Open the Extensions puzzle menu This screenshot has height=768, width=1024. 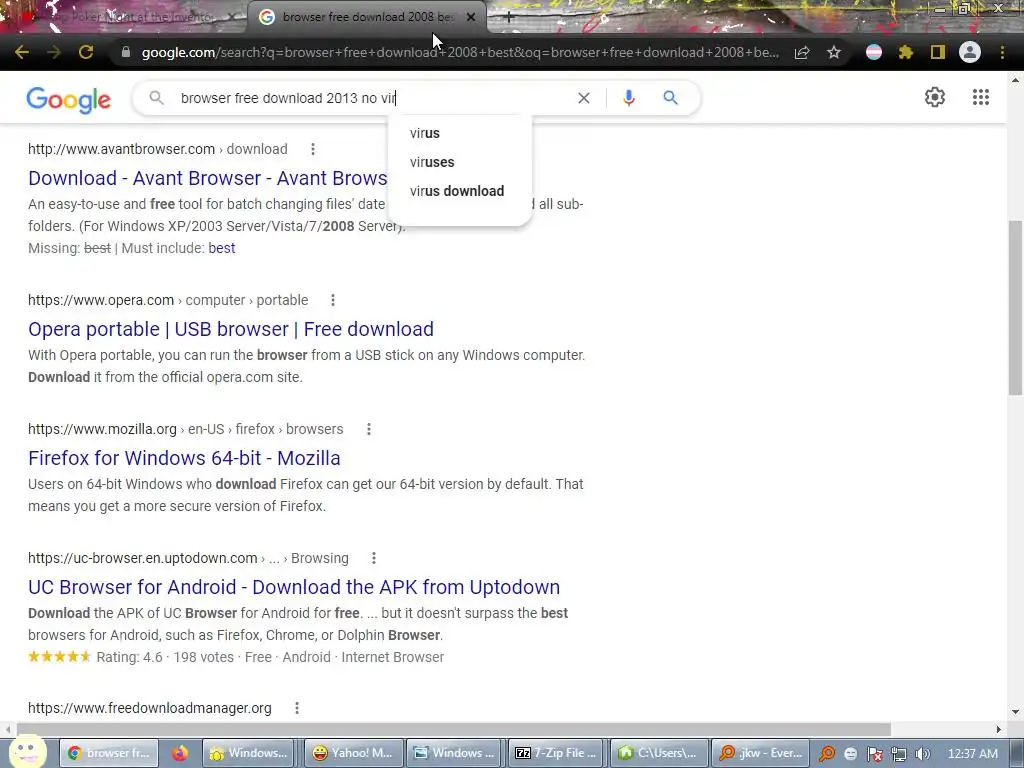click(905, 52)
